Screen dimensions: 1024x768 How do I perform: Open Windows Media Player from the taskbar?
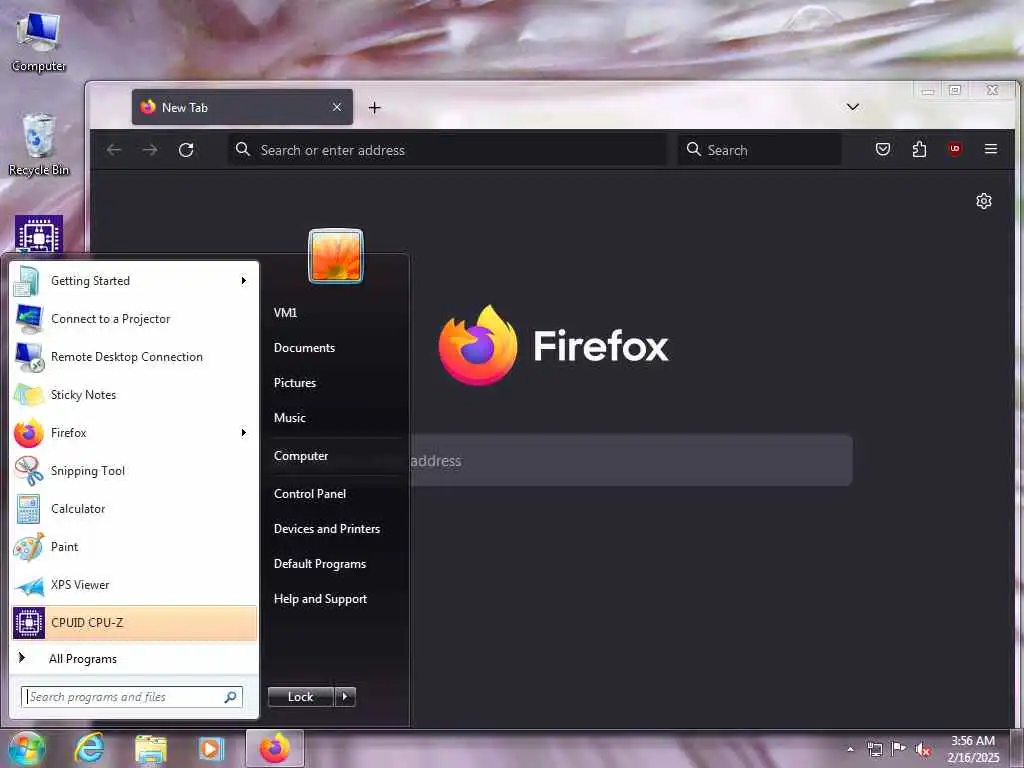(x=211, y=748)
